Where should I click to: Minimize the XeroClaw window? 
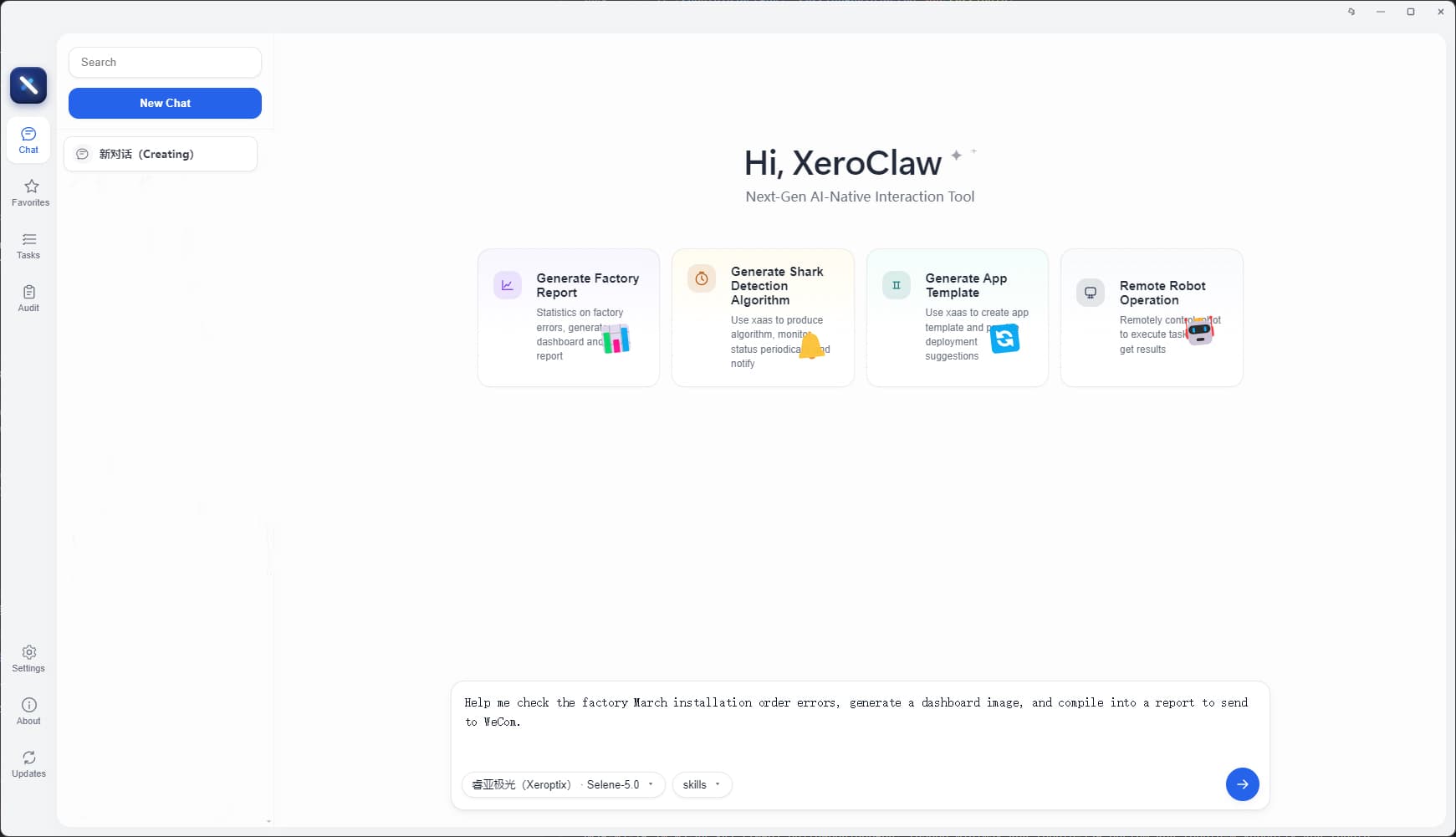click(1381, 12)
